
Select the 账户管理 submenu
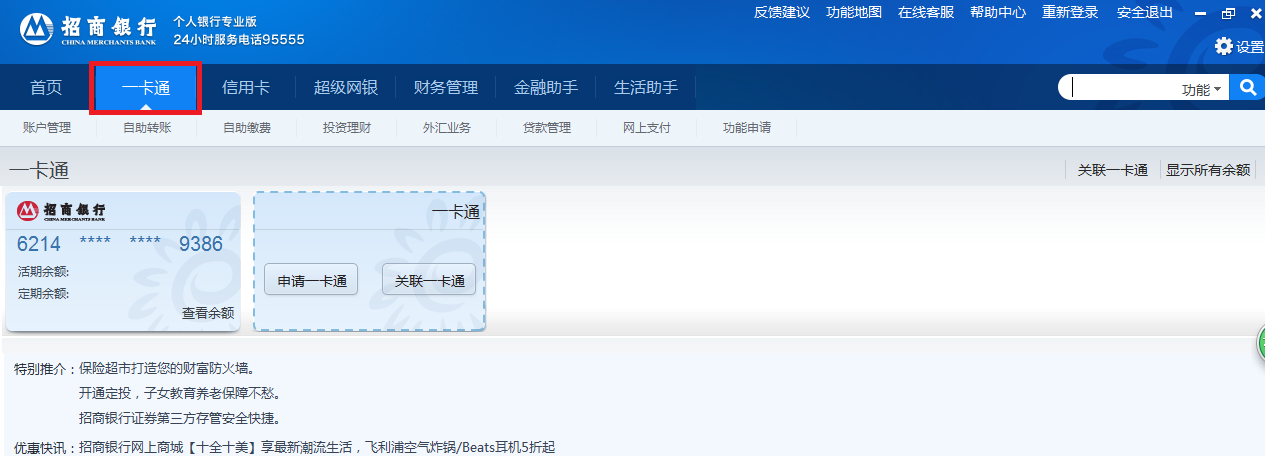pos(47,128)
